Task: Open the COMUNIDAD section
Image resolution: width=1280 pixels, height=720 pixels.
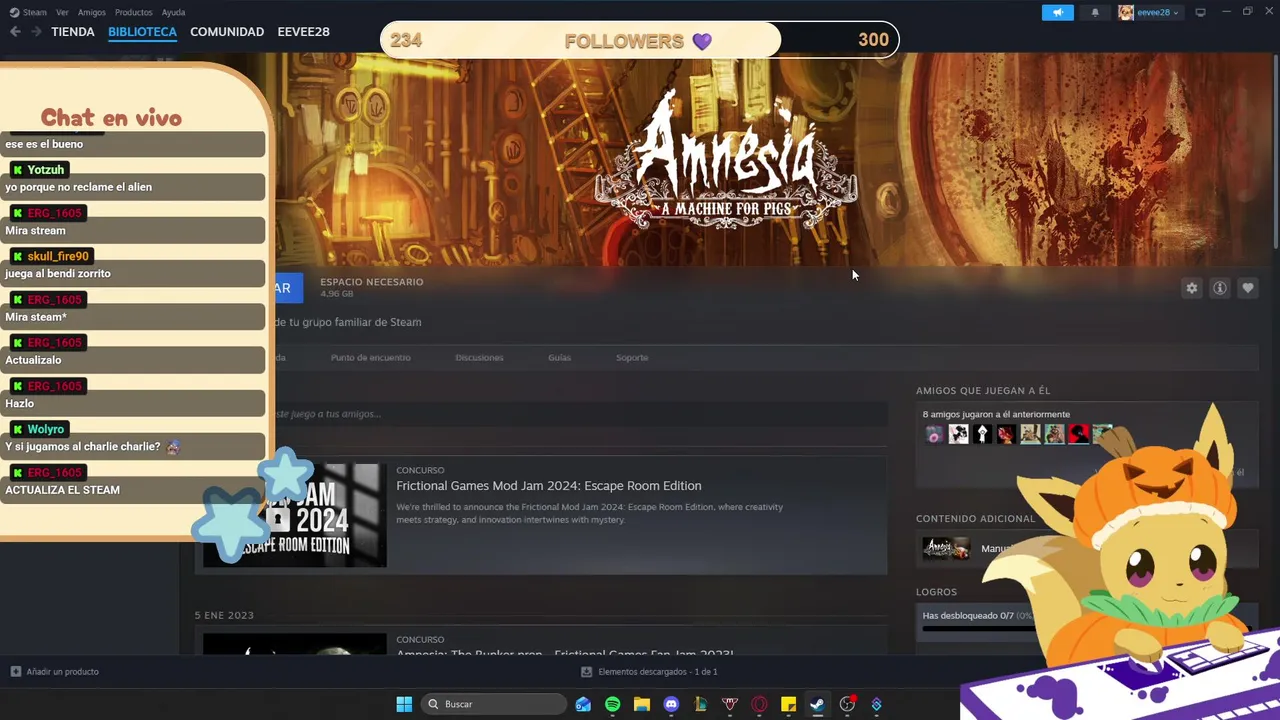Action: pyautogui.click(x=227, y=32)
